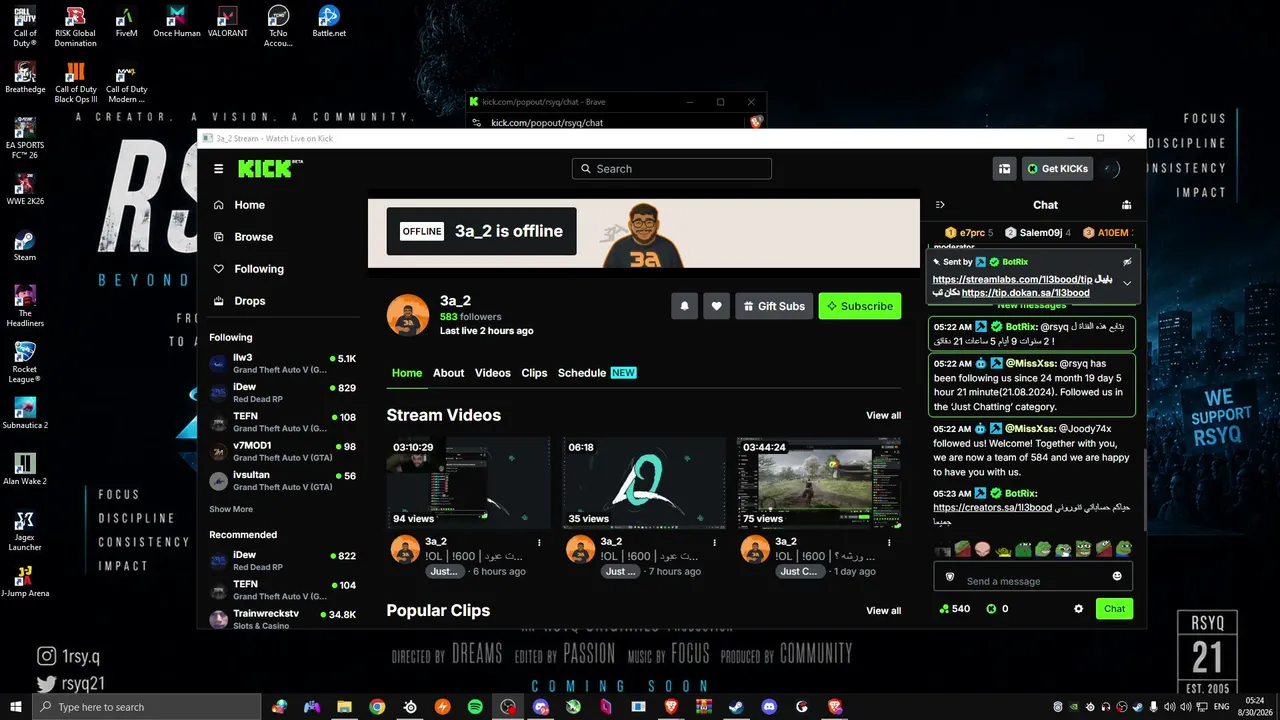The width and height of the screenshot is (1280, 720).
Task: Click the KICK logo
Action: tap(269, 169)
